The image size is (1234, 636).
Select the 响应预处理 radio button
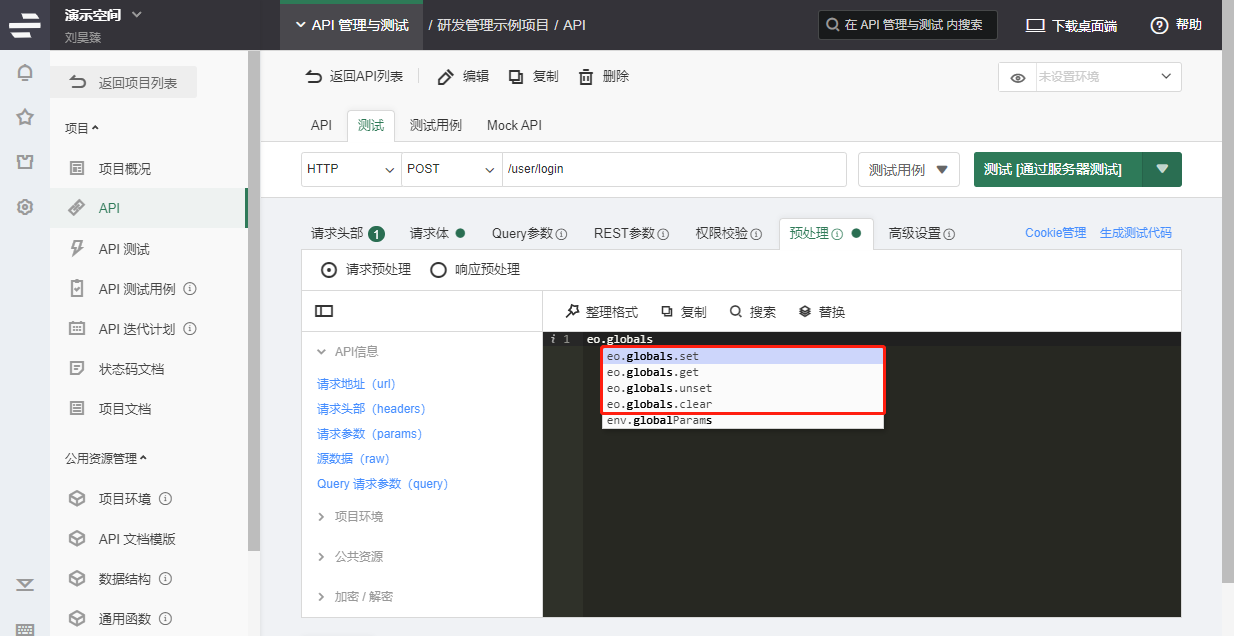438,269
